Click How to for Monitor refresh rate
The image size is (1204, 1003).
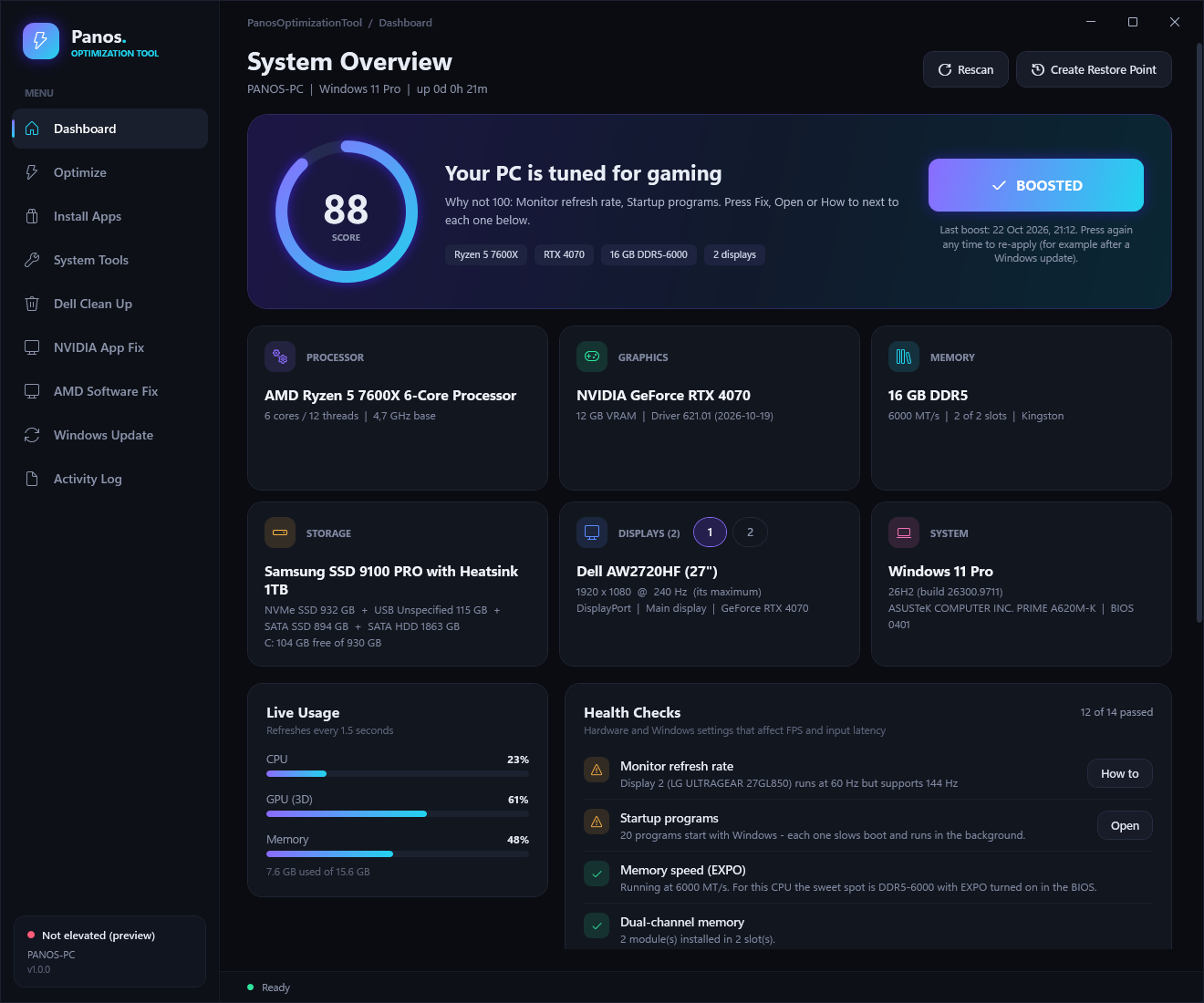coord(1120,773)
